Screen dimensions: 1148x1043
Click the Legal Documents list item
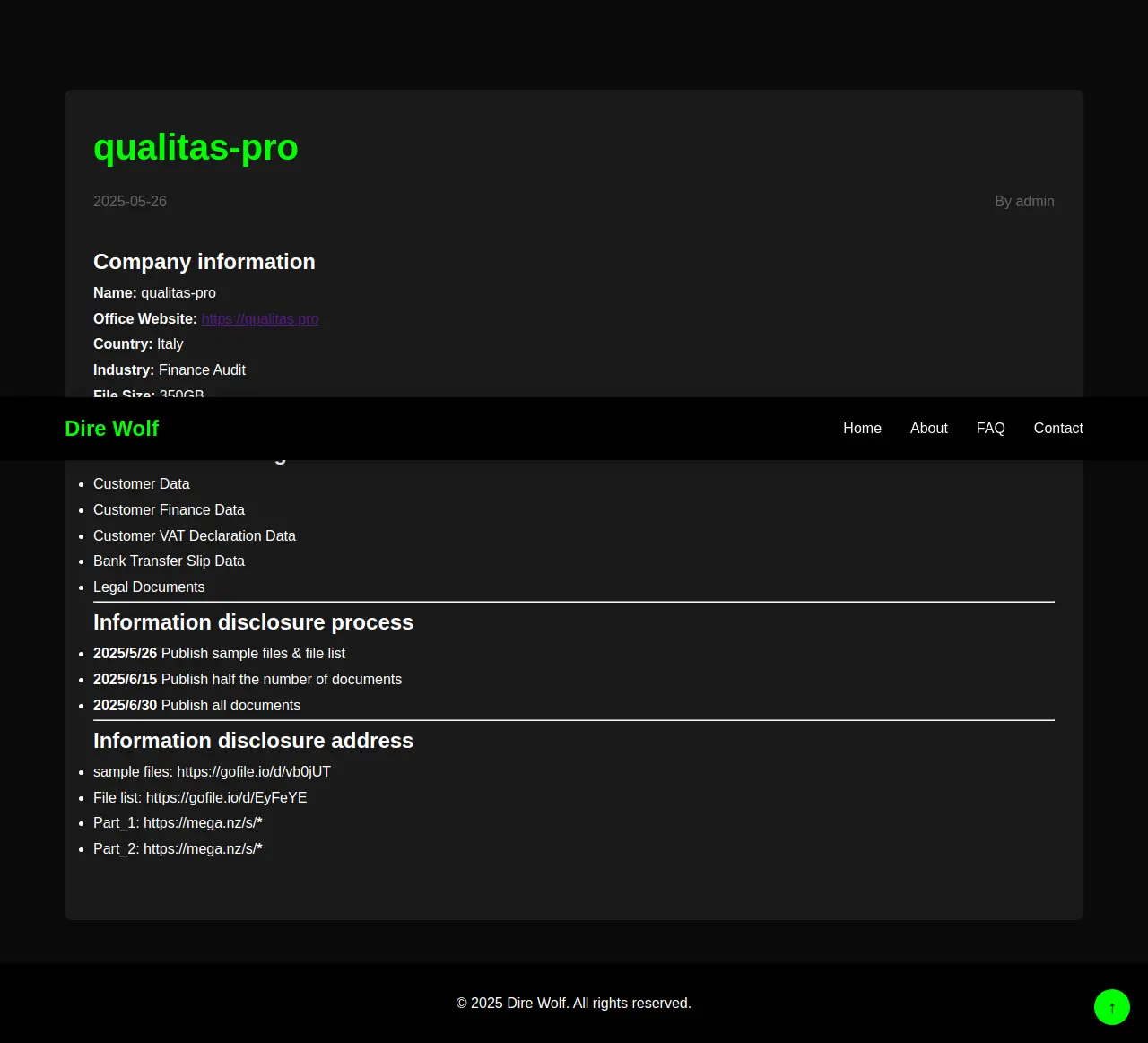(149, 587)
